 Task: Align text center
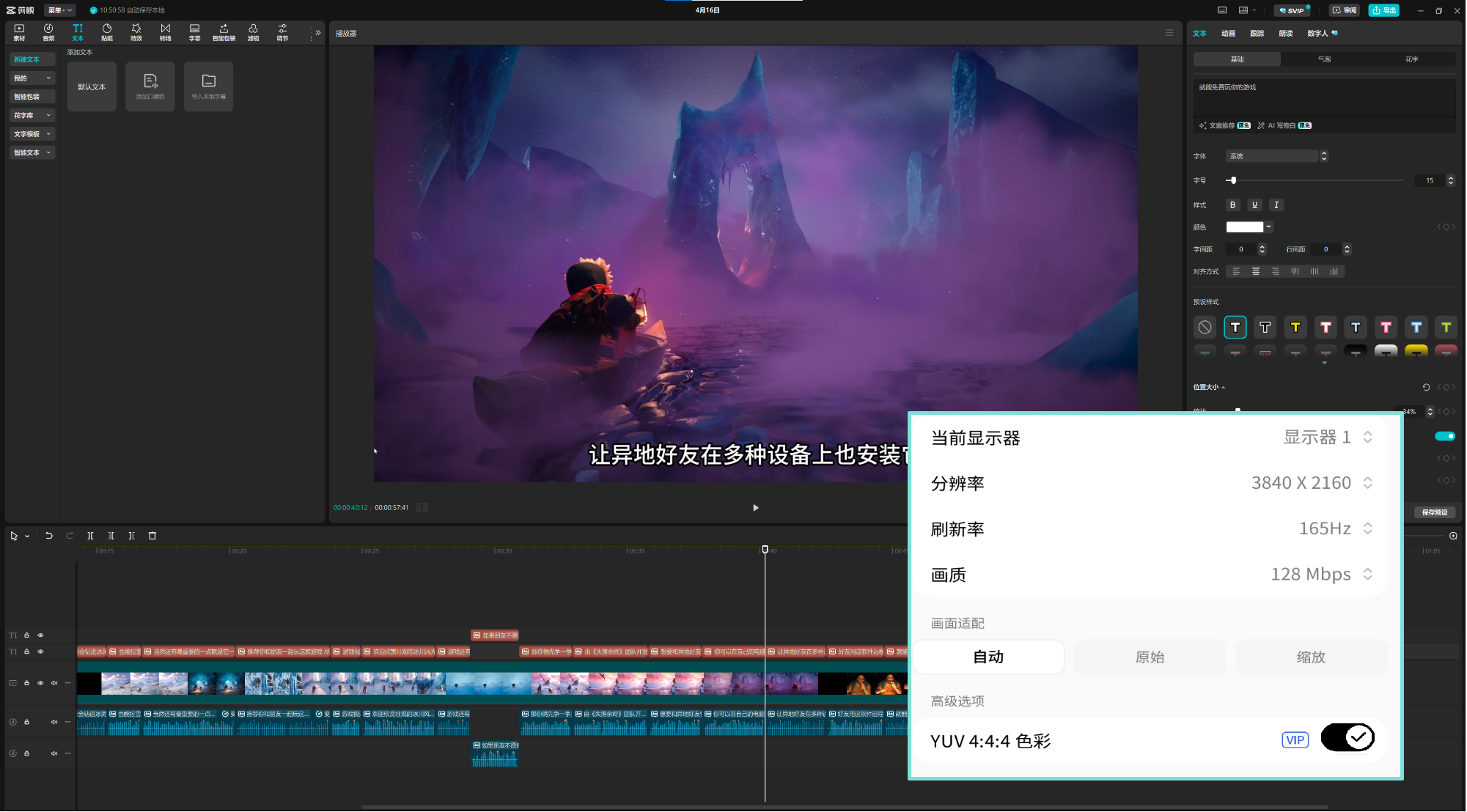1256,272
